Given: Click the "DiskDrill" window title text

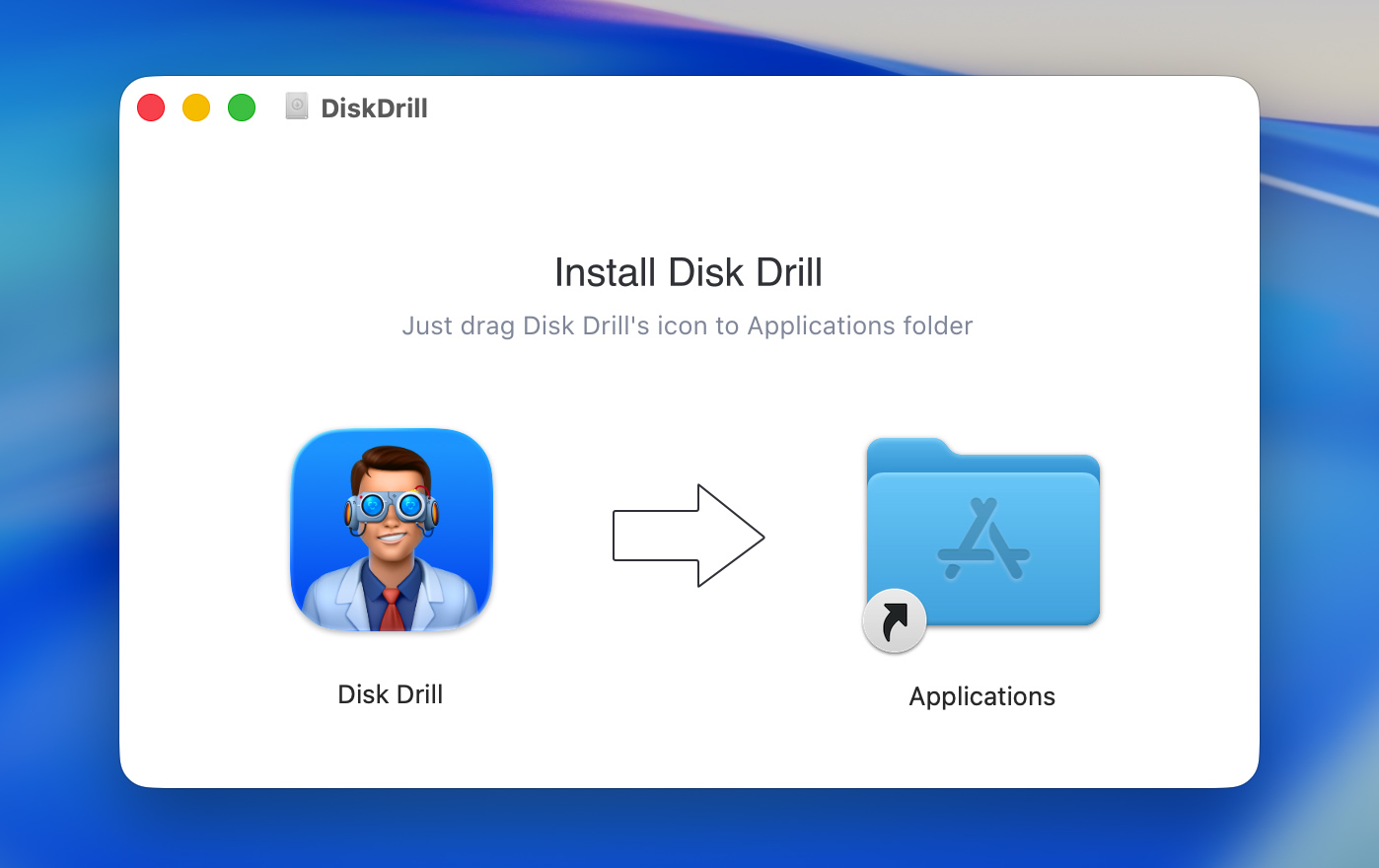Looking at the screenshot, I should (375, 108).
